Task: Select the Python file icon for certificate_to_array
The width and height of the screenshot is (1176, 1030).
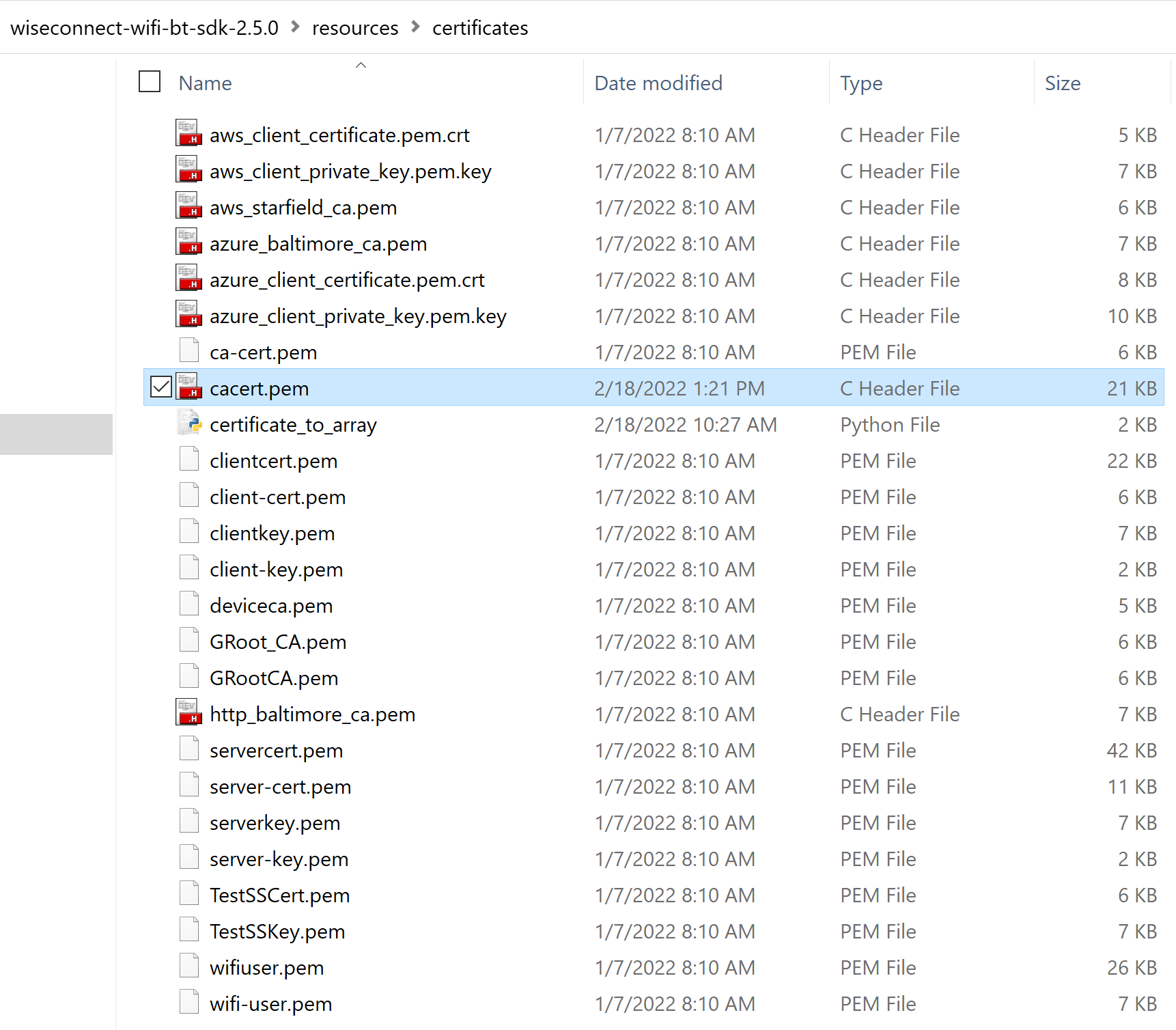Action: (189, 423)
